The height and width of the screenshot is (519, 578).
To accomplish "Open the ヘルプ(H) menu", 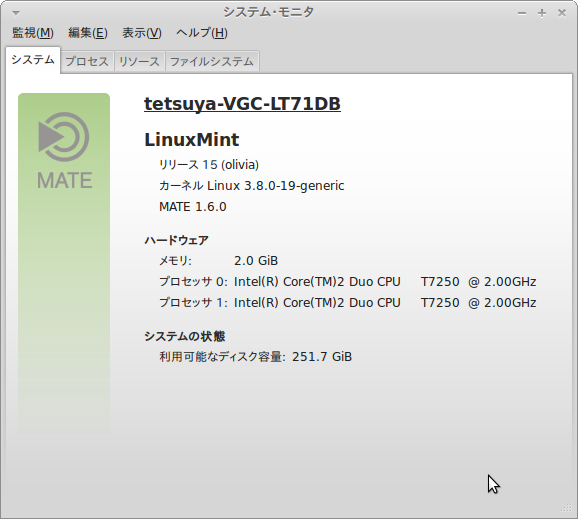I will [x=202, y=33].
